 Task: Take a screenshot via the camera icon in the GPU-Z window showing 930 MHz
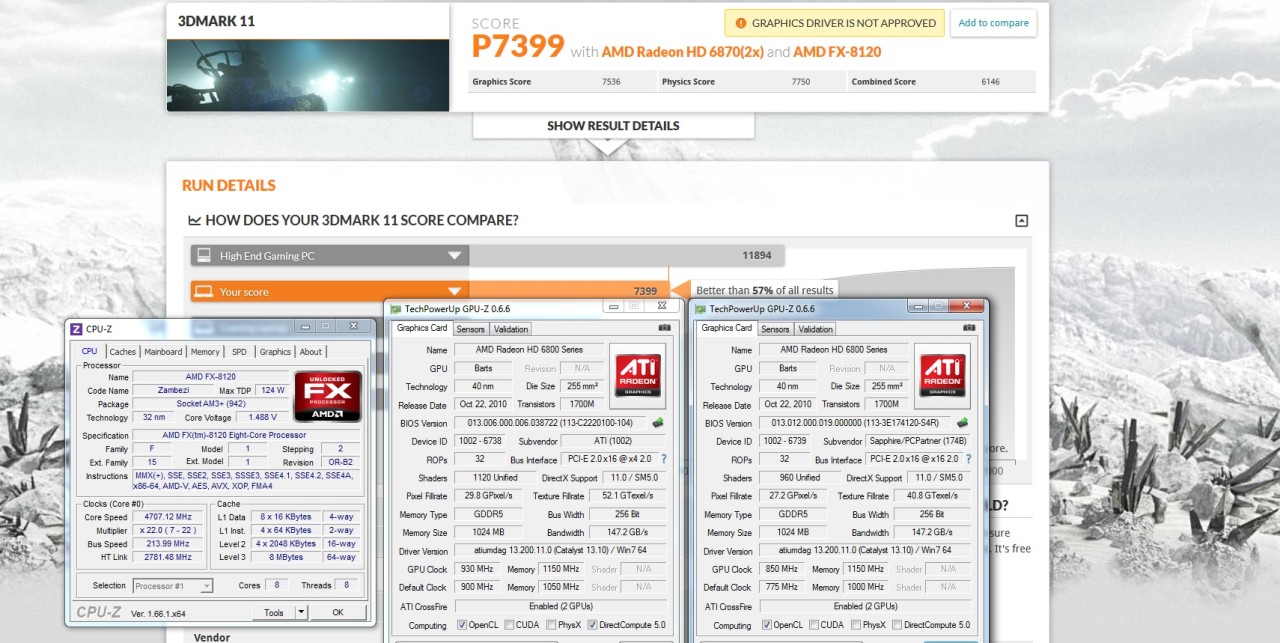[664, 328]
